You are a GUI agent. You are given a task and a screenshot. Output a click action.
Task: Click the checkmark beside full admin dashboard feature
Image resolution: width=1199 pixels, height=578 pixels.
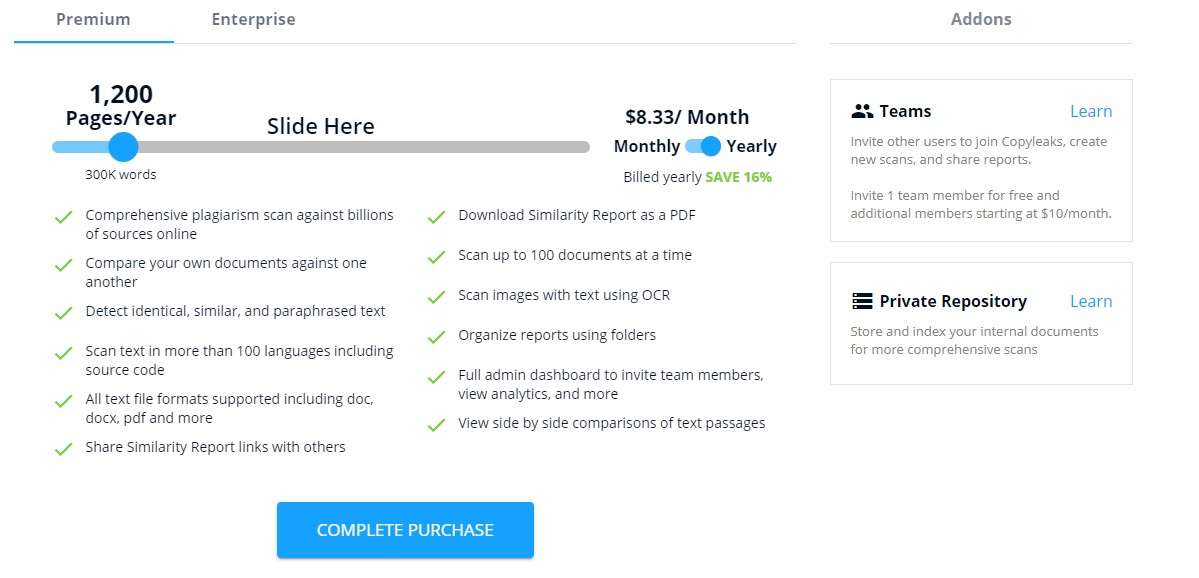436,375
